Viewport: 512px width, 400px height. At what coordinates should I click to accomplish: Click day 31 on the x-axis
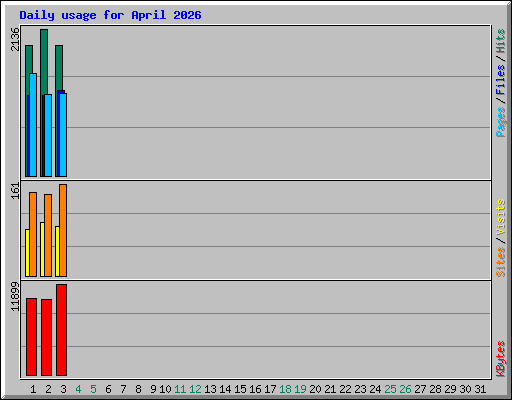480,389
